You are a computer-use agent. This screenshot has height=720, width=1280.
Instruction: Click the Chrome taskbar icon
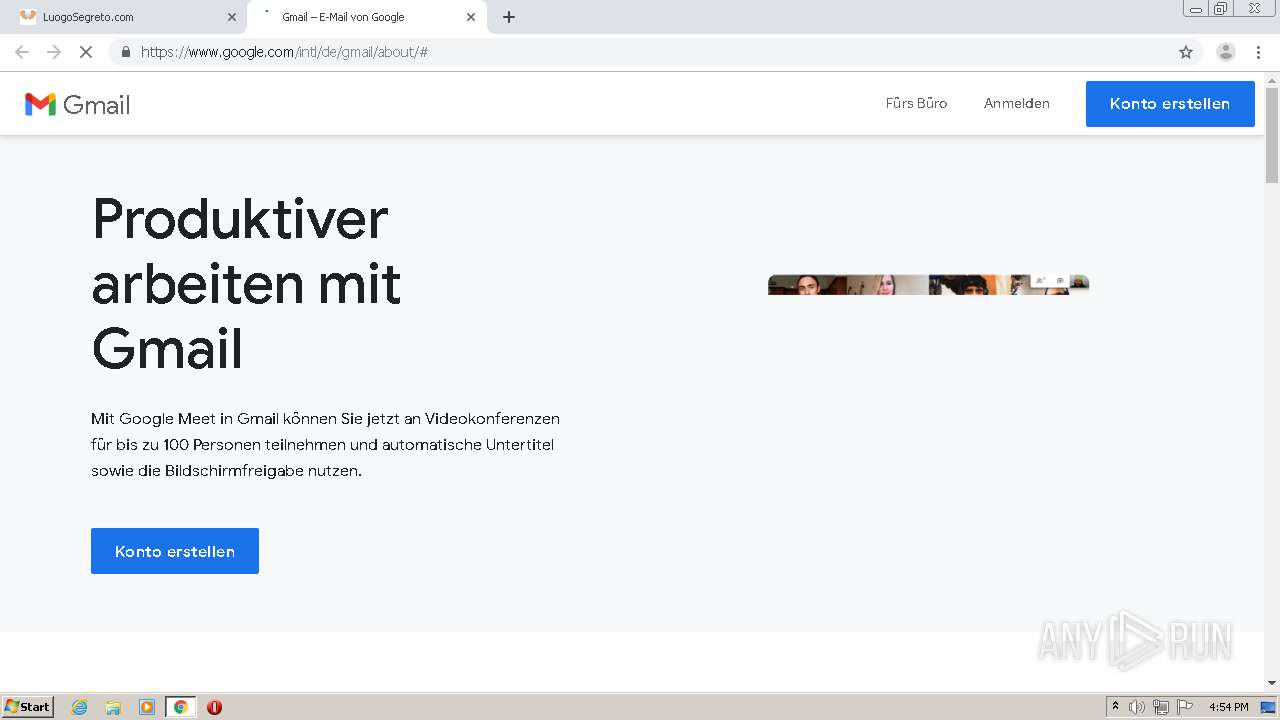(180, 707)
